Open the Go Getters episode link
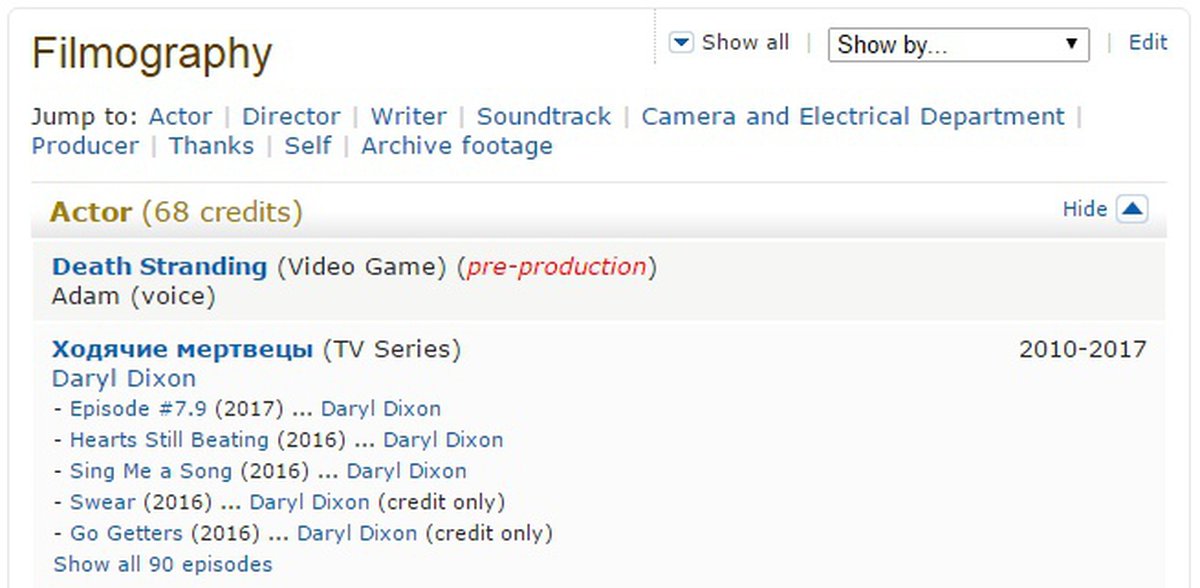1200x588 pixels. point(126,533)
